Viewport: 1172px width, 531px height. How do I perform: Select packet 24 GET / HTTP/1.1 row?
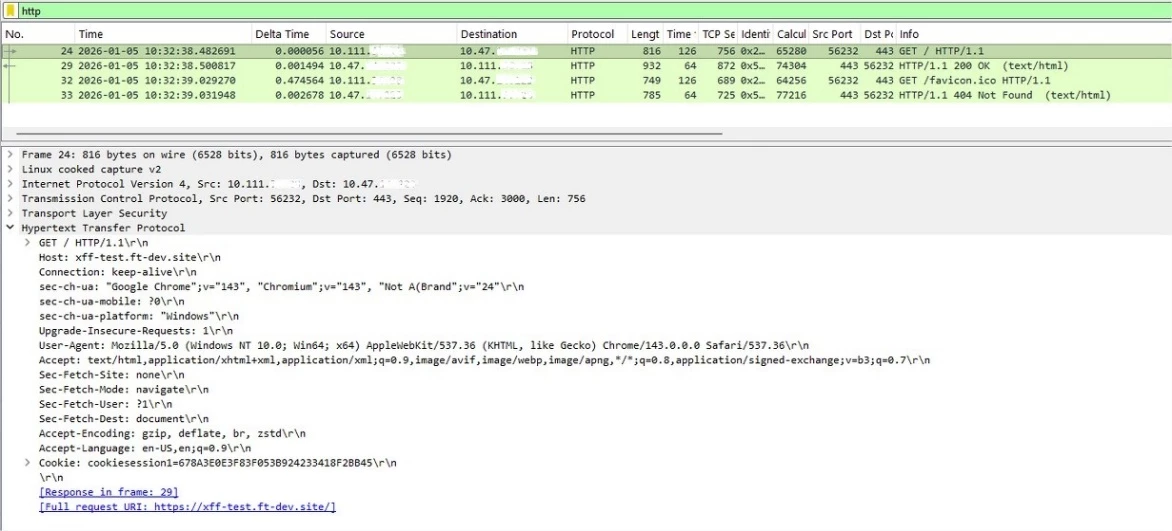tap(587, 52)
